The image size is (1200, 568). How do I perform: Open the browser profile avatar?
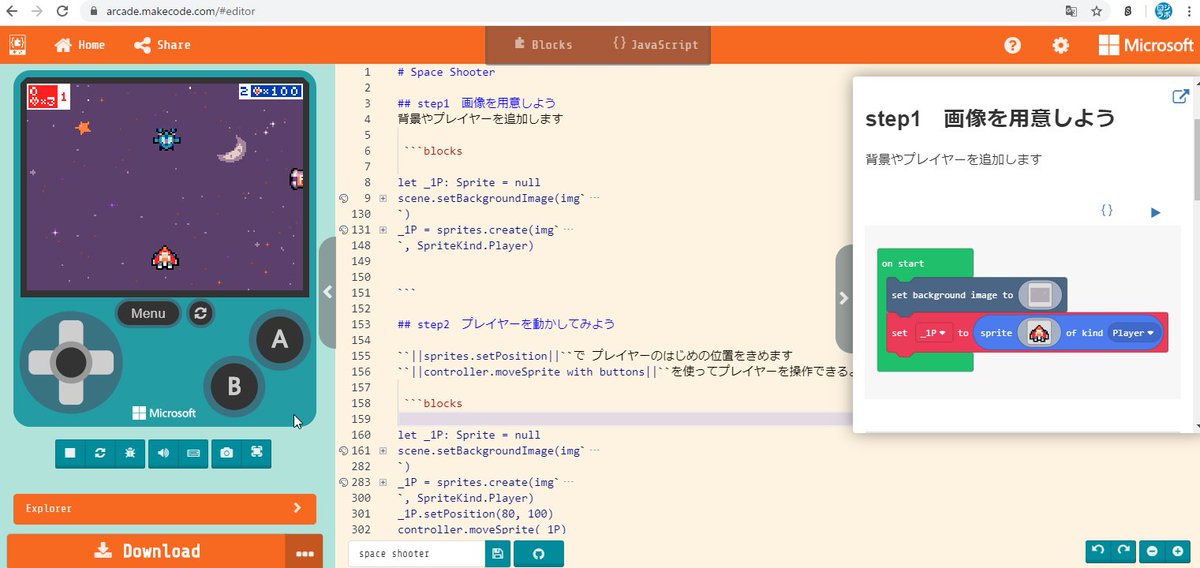click(1163, 11)
